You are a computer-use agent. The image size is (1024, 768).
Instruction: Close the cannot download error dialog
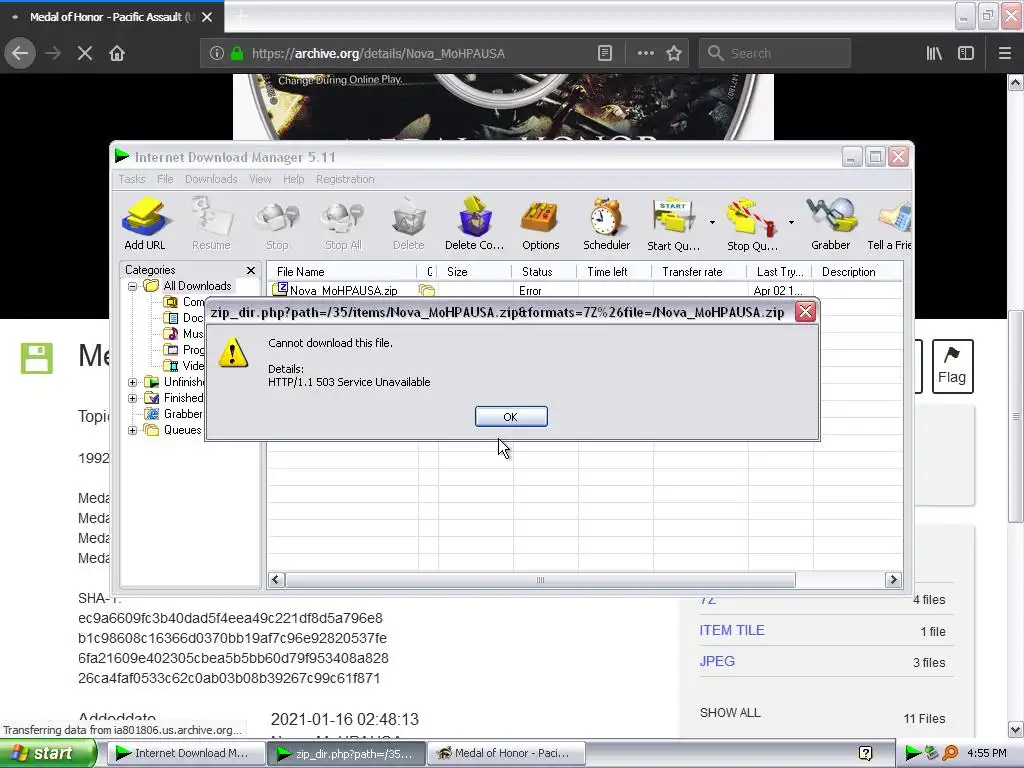805,312
